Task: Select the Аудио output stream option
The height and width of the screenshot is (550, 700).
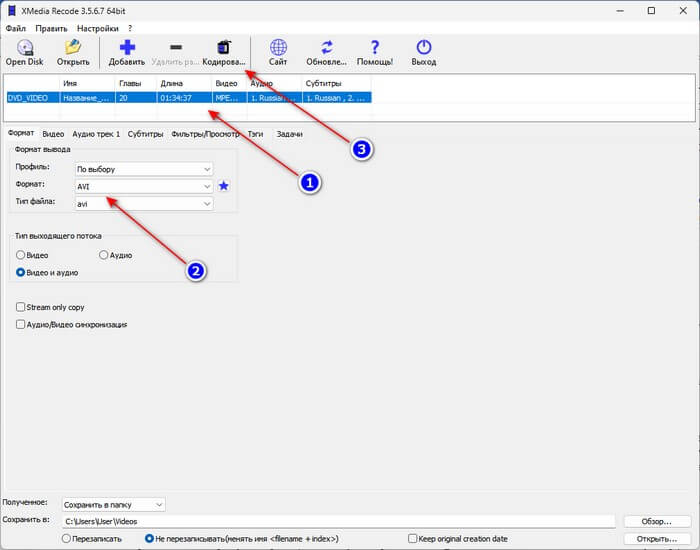Action: 102,256
